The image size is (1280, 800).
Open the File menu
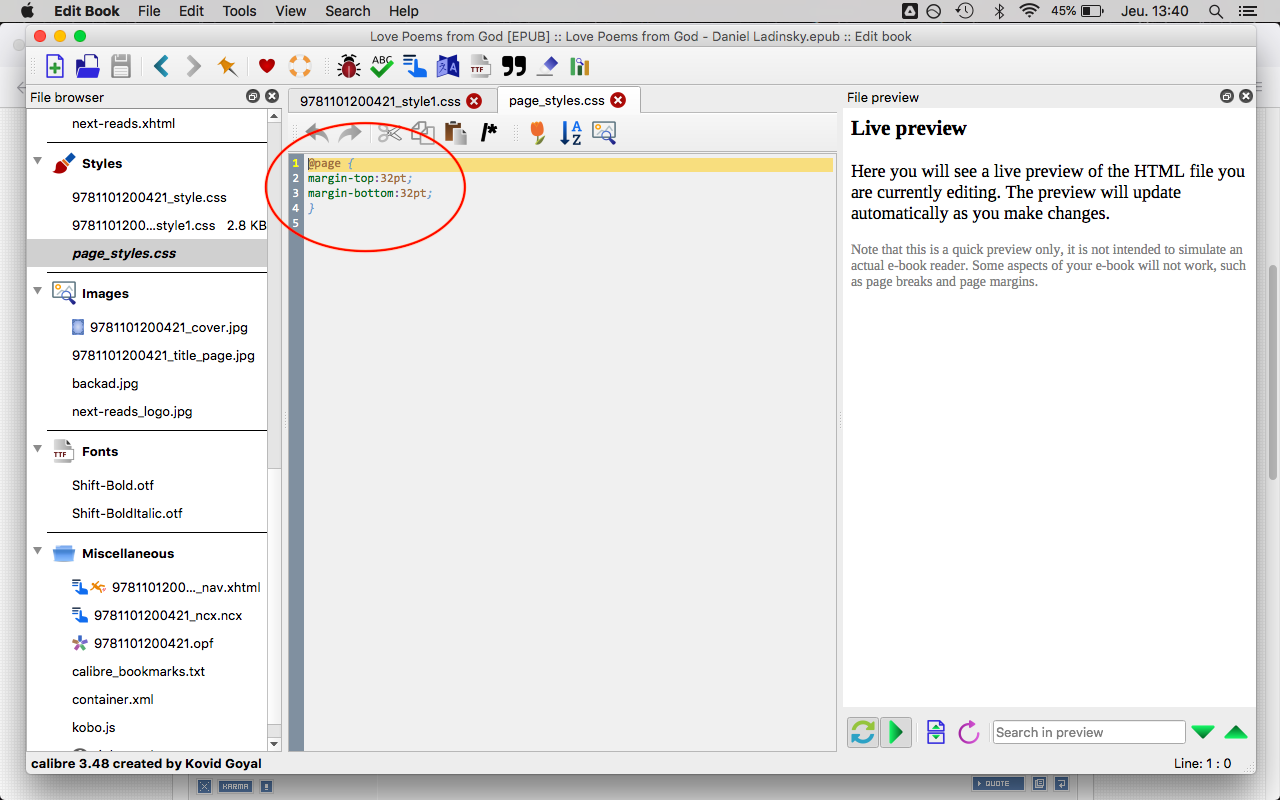point(149,11)
